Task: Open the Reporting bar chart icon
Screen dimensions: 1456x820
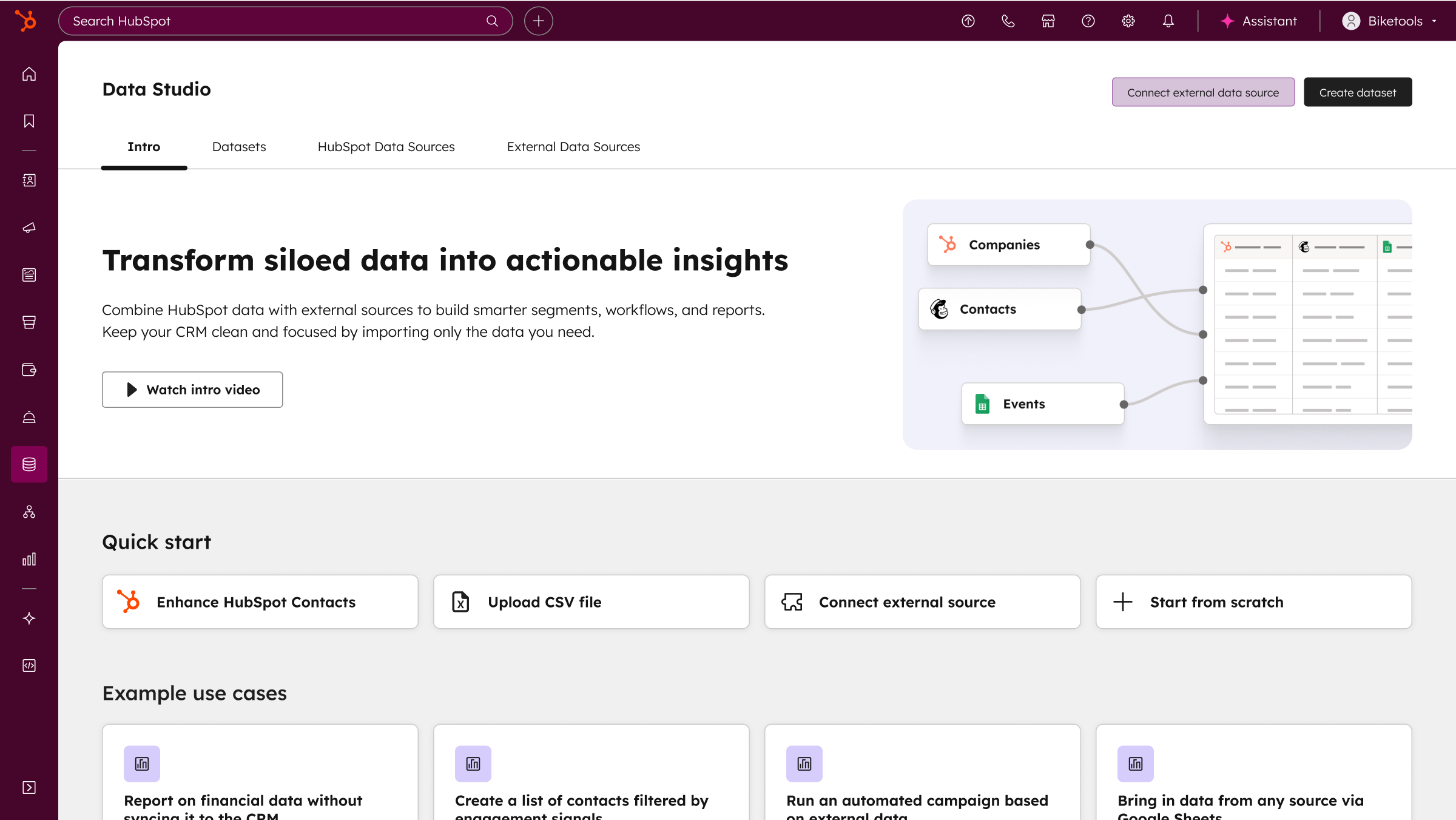Action: [x=29, y=558]
